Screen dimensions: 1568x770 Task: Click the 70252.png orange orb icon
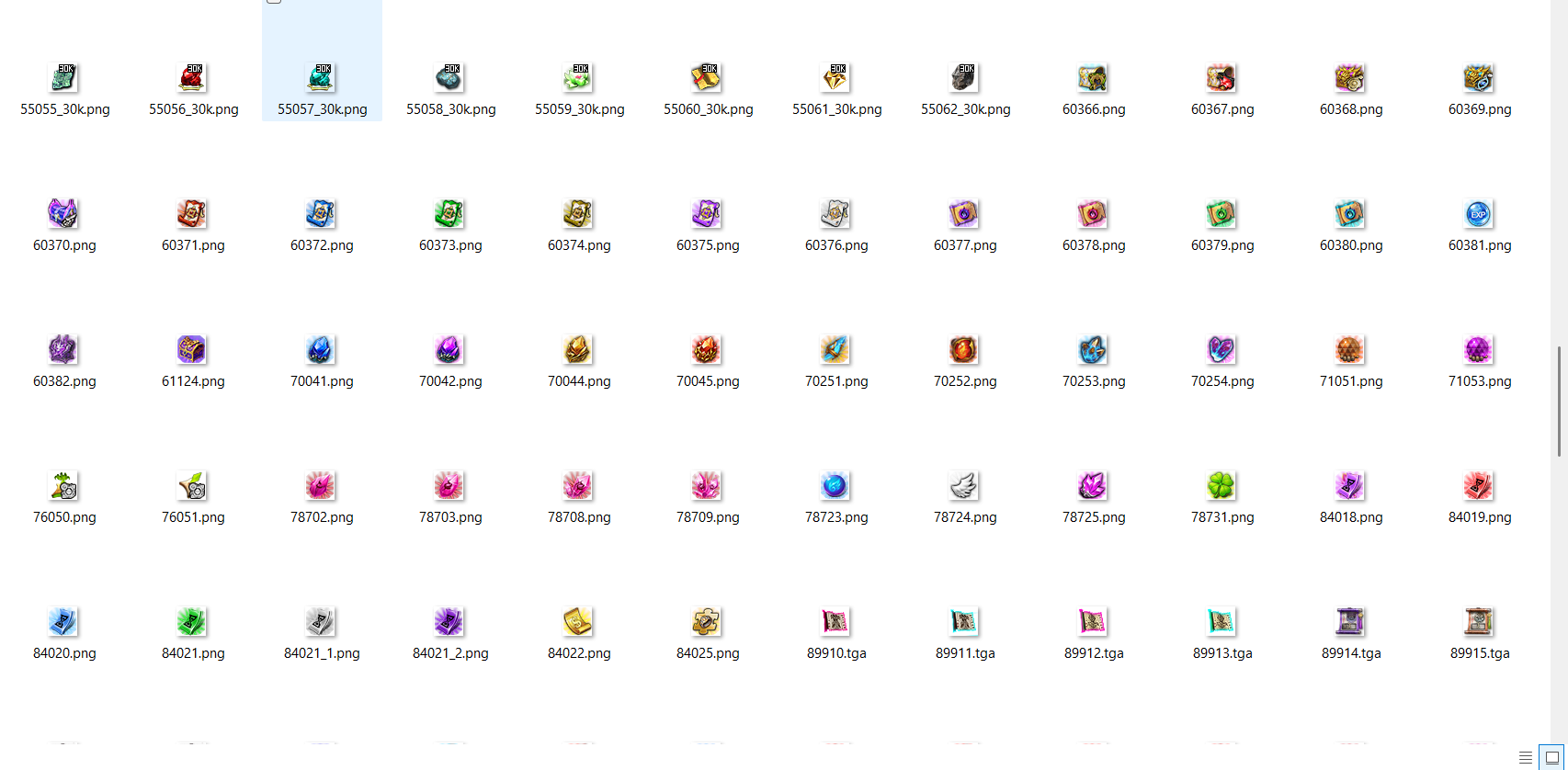coord(964,350)
